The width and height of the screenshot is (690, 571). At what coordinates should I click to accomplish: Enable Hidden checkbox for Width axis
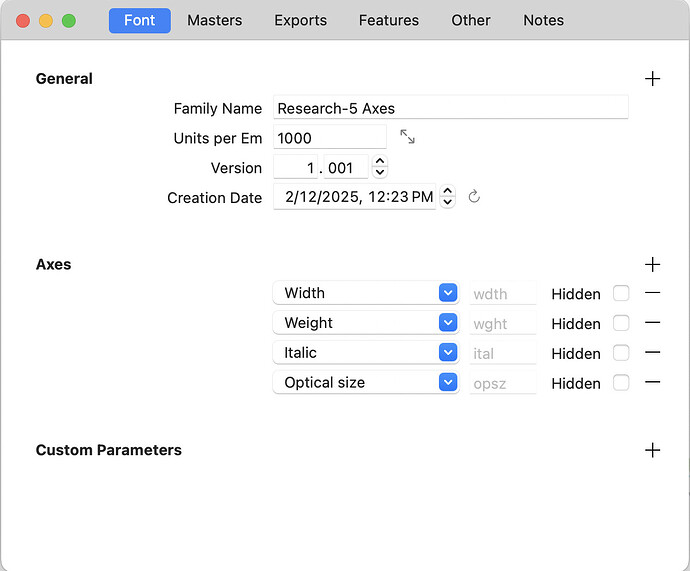pyautogui.click(x=621, y=293)
